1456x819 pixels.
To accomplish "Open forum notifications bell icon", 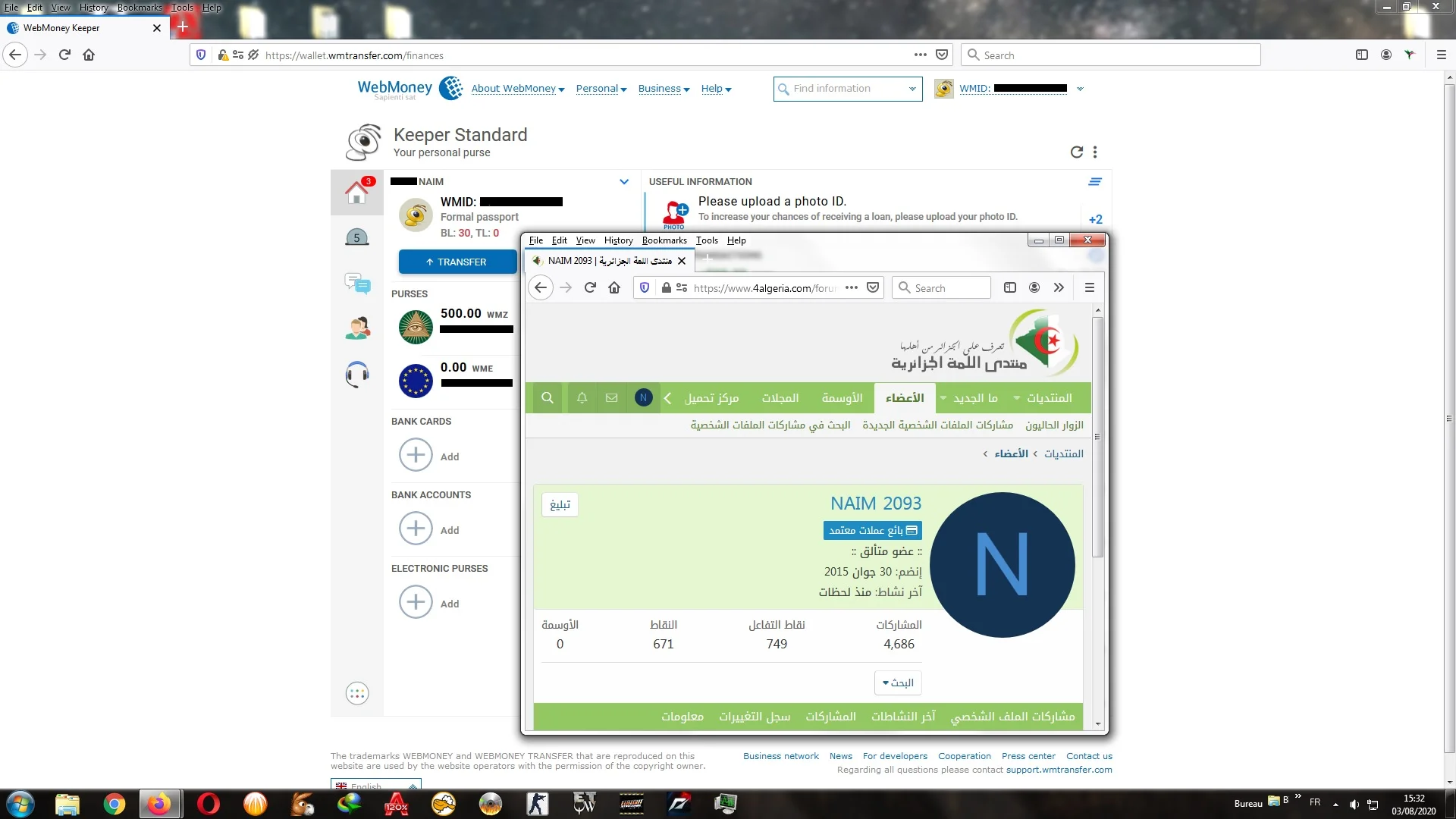I will tap(582, 398).
